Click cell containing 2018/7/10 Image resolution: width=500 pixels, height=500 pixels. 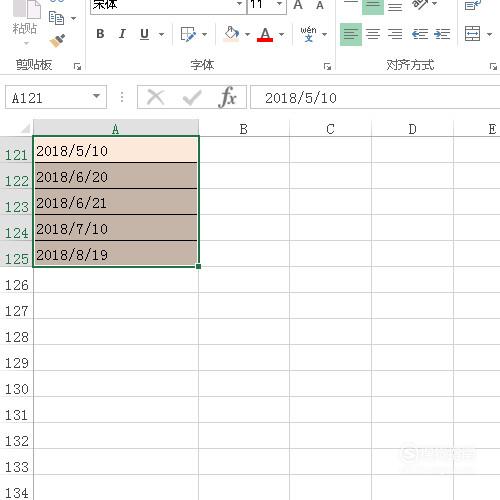[116, 228]
